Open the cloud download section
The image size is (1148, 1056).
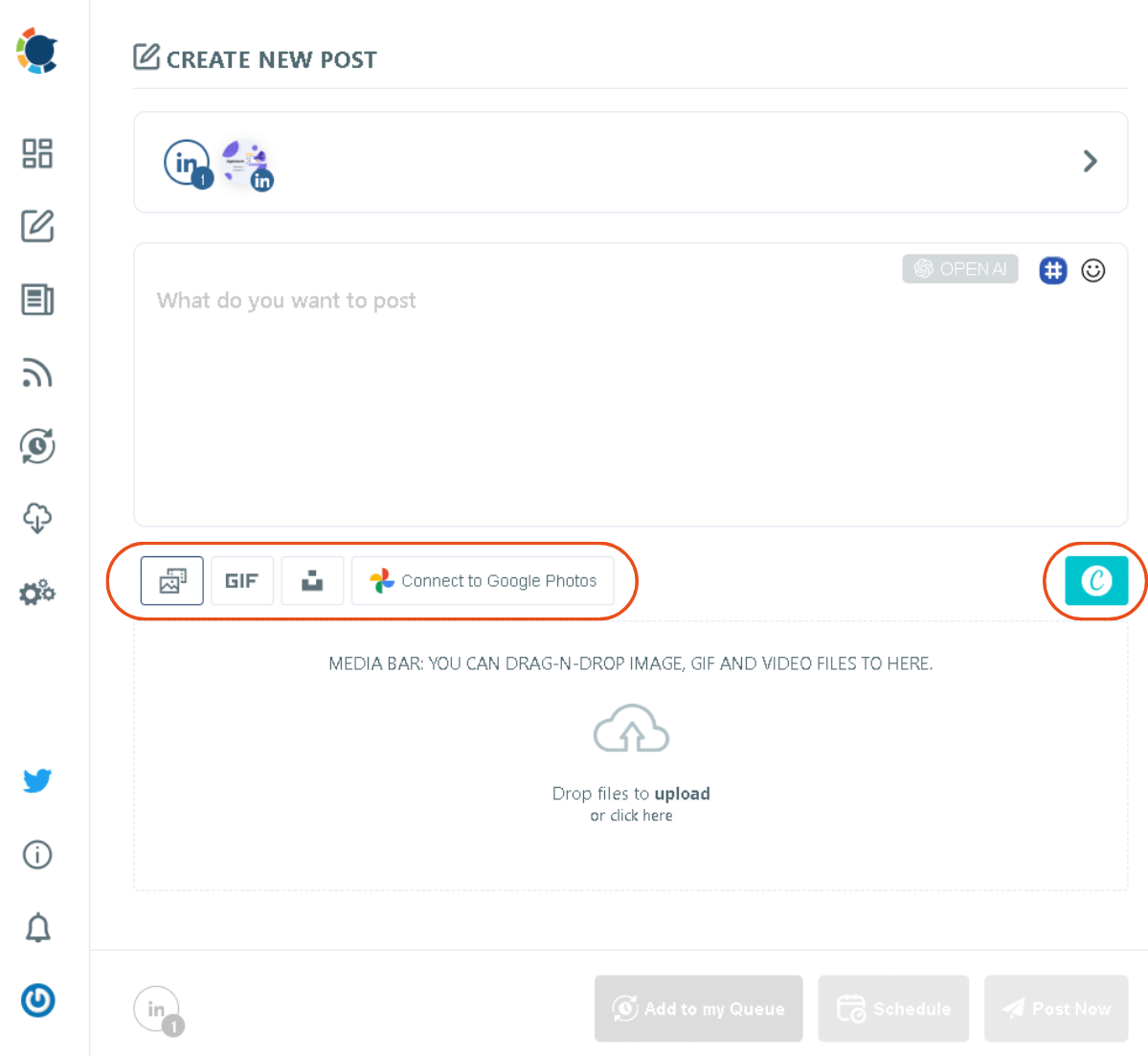[36, 518]
